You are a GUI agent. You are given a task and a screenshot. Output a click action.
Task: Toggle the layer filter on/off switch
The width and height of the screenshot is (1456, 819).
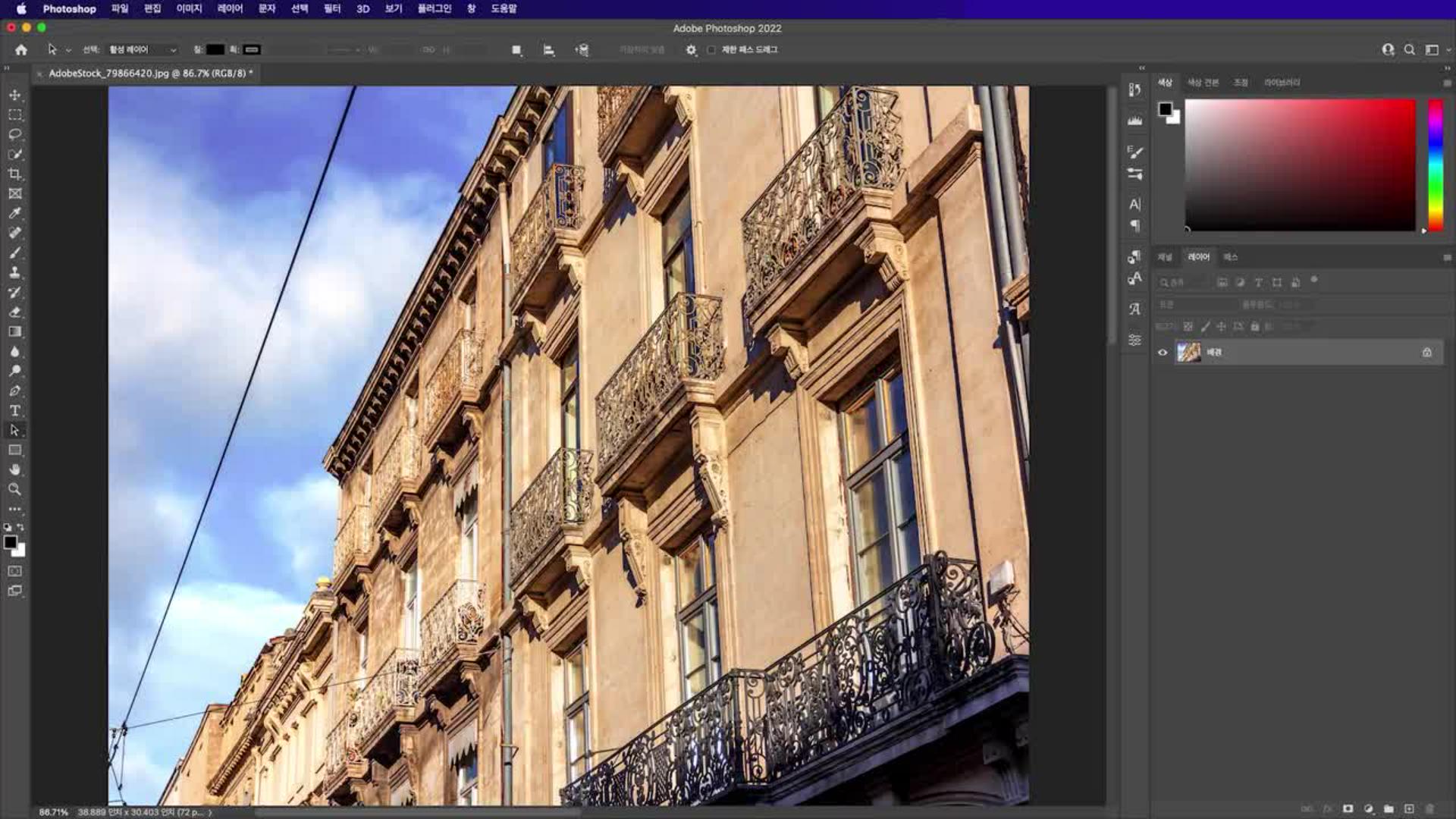tap(1314, 280)
